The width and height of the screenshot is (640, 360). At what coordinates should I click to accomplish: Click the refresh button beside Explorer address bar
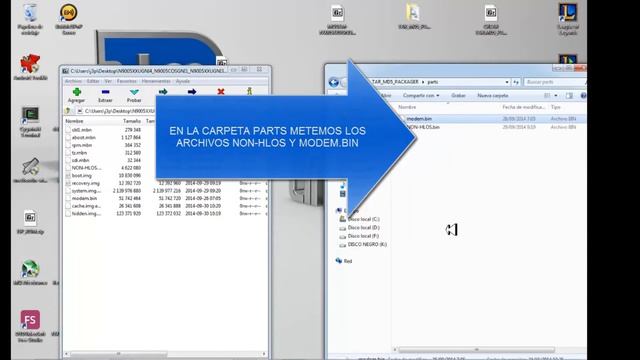[516, 82]
